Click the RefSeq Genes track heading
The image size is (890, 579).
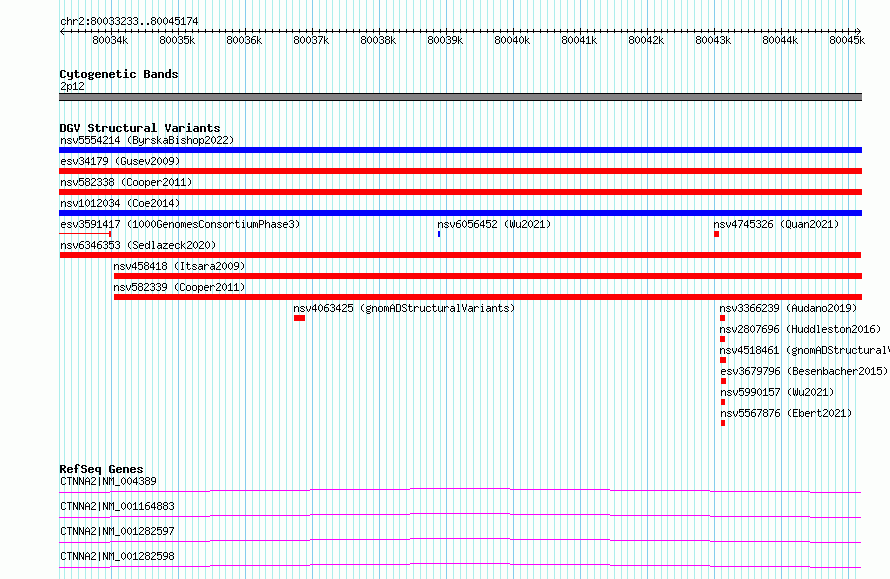(x=101, y=469)
